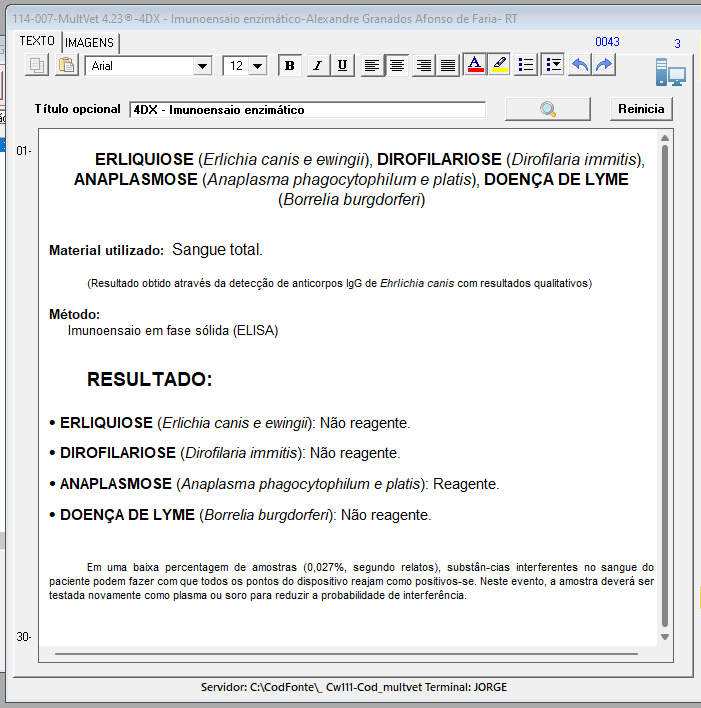
Task: Justify the text alignment
Action: click(x=448, y=65)
